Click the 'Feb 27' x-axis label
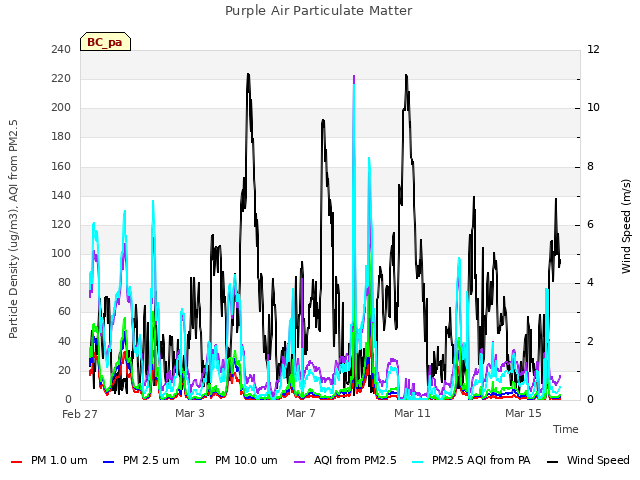640x480 pixels. pyautogui.click(x=80, y=414)
